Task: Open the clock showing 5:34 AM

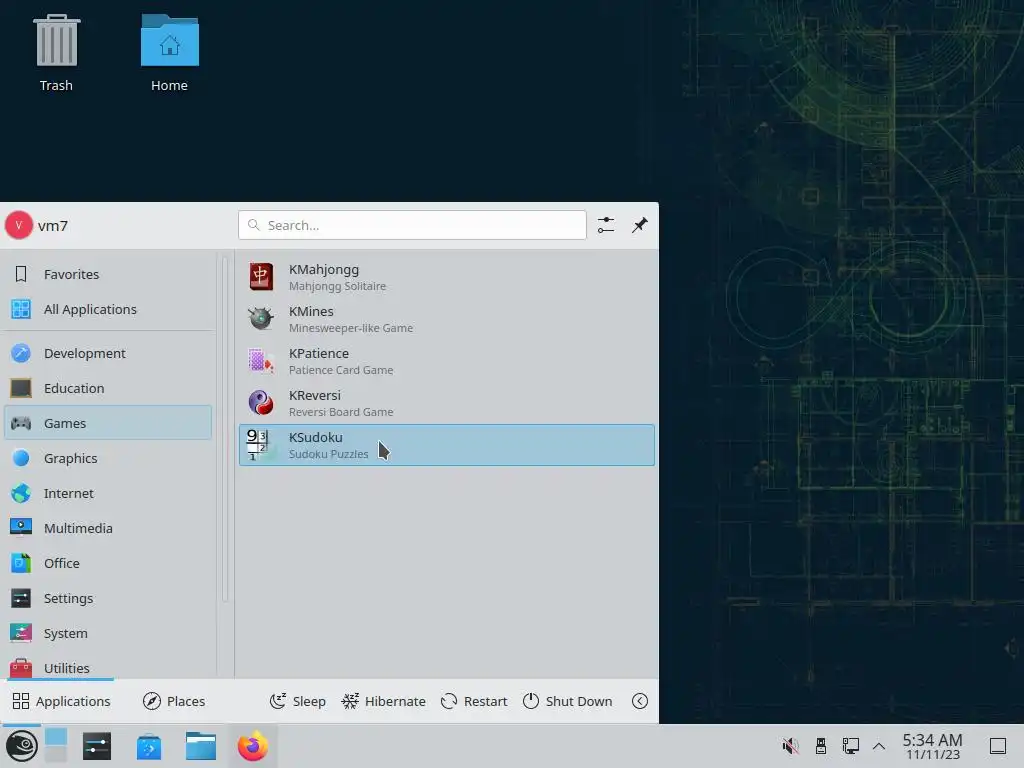Action: click(933, 746)
